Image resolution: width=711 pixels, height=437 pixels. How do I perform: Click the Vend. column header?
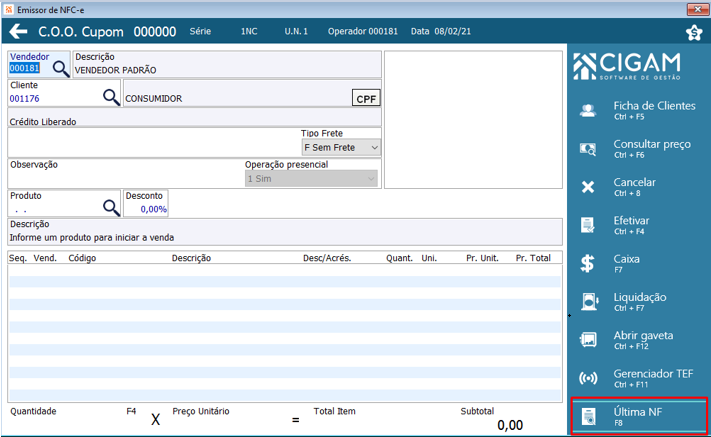coord(45,258)
